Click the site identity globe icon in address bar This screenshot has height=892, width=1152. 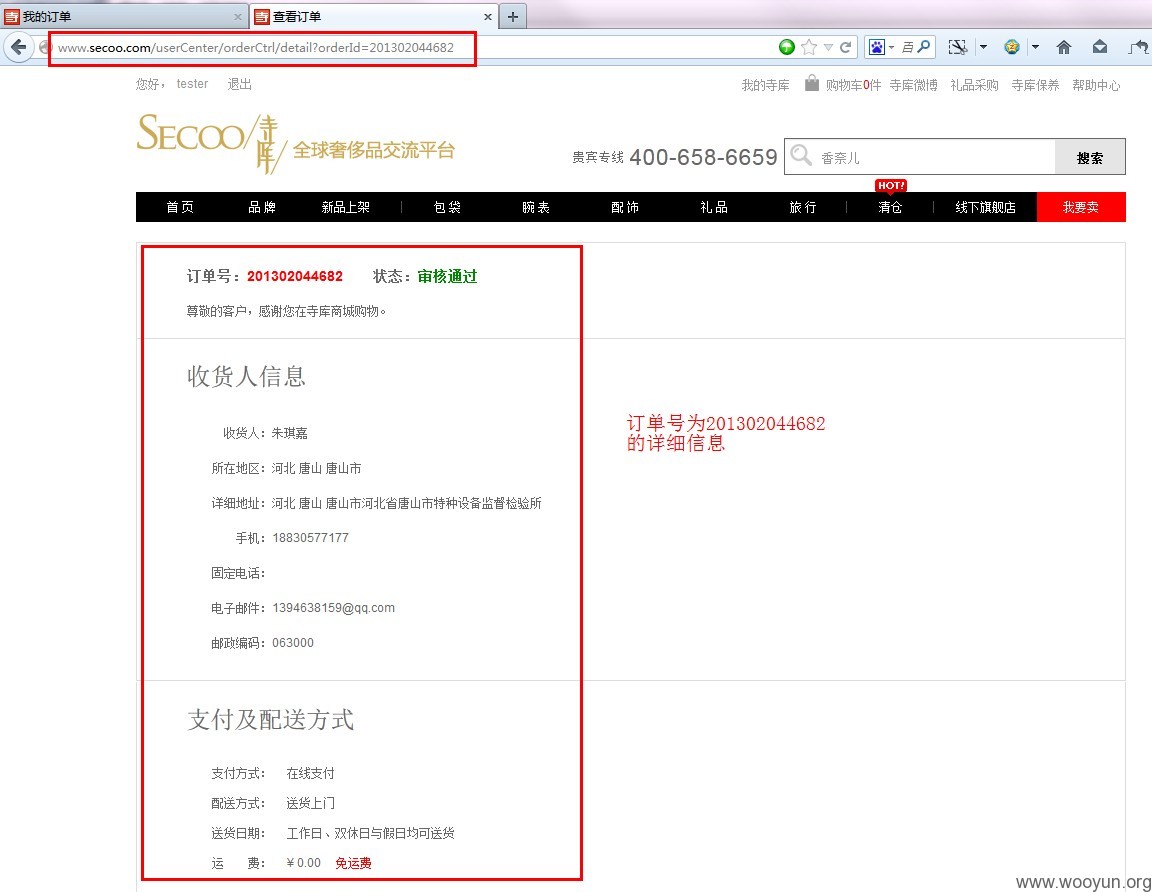point(45,48)
